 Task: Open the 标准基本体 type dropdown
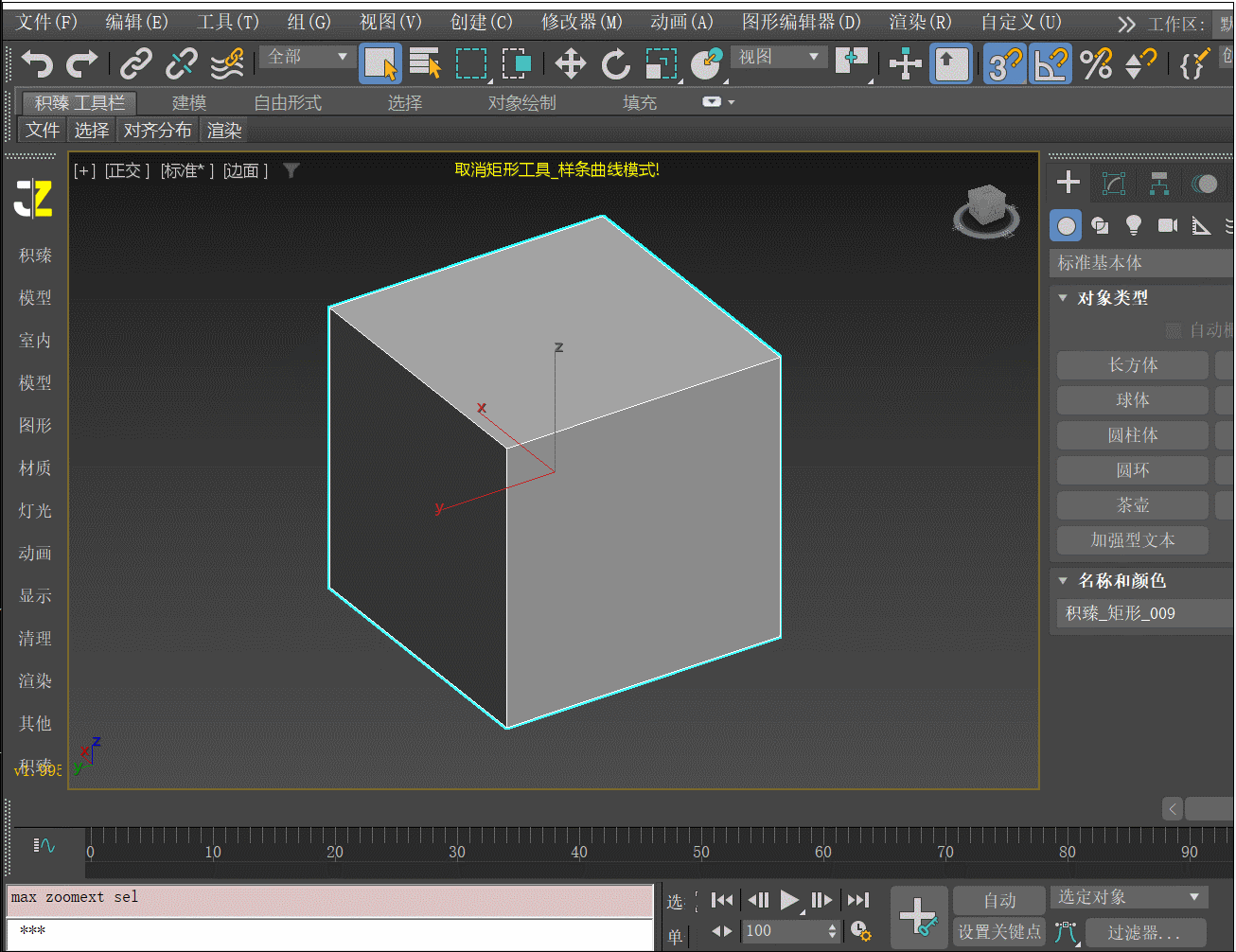tap(1142, 263)
